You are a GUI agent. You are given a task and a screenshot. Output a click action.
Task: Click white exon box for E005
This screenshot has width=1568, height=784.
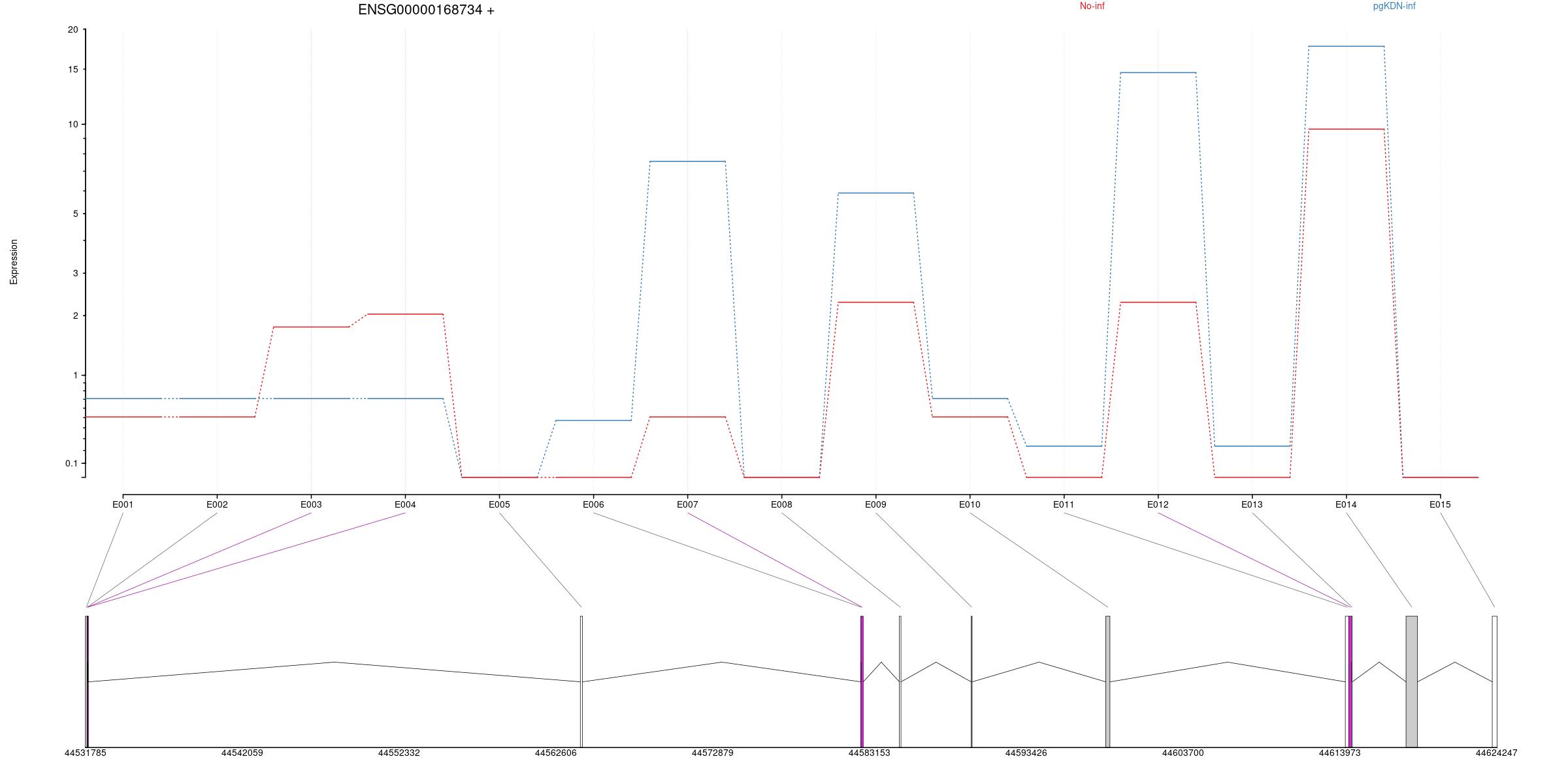(581, 681)
